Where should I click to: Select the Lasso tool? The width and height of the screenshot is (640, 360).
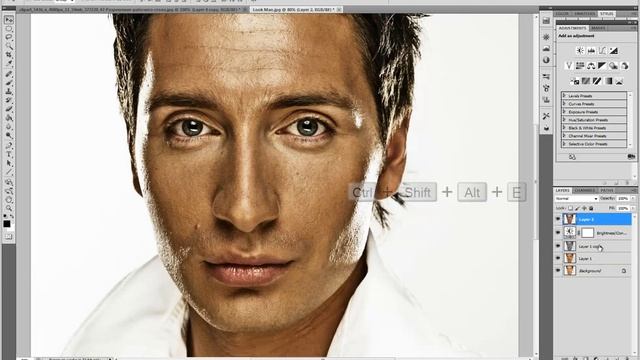pyautogui.click(x=9, y=37)
